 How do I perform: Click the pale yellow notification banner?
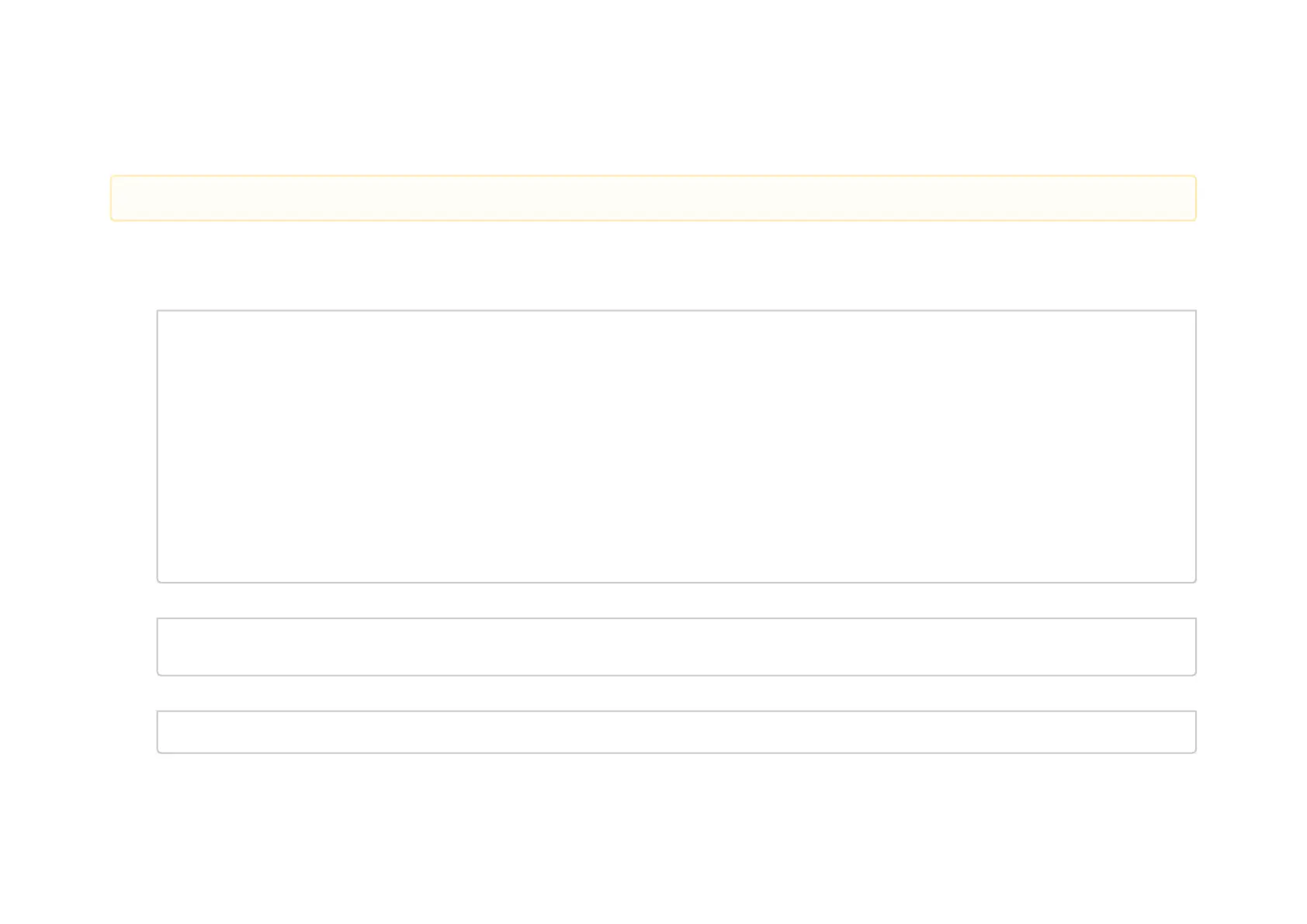(653, 198)
